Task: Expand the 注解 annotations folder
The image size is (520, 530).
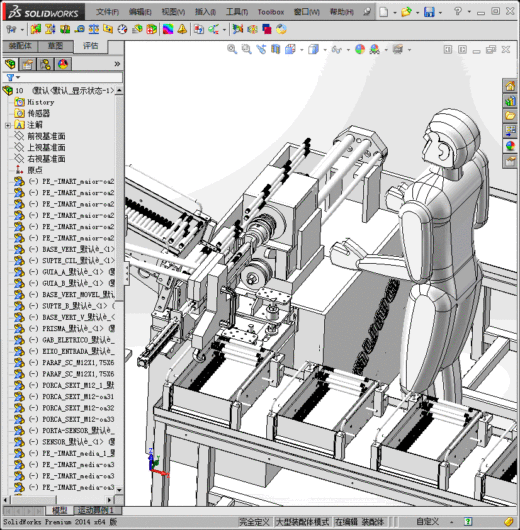Action: click(8, 125)
